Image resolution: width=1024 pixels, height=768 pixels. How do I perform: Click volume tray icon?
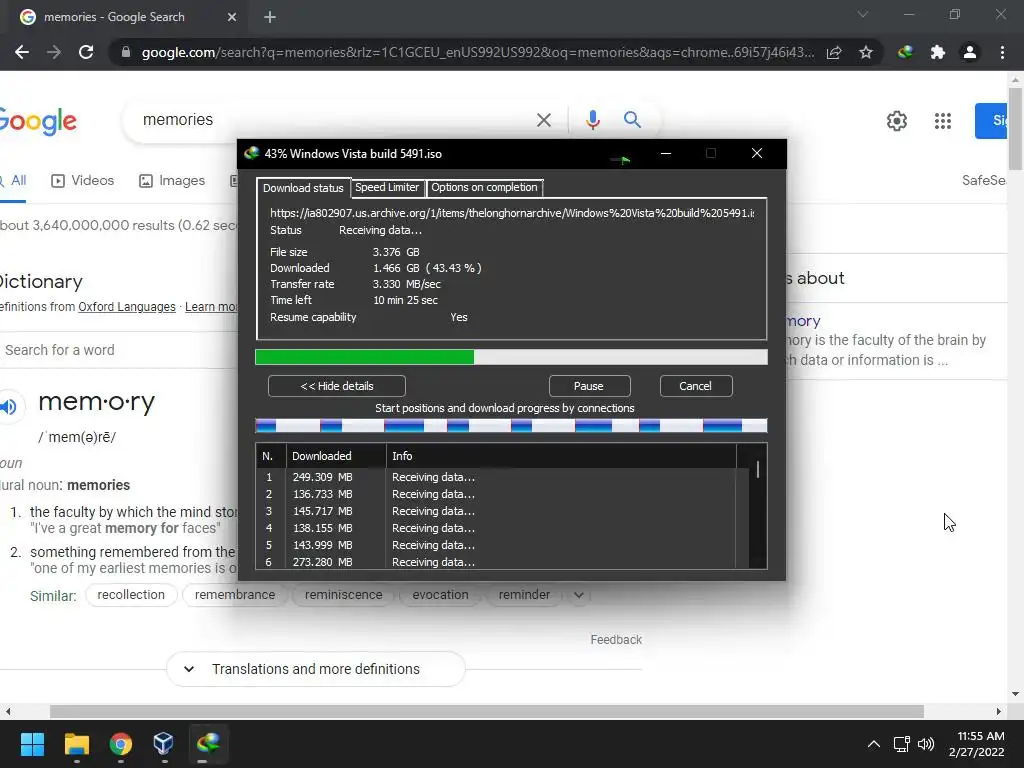click(926, 744)
